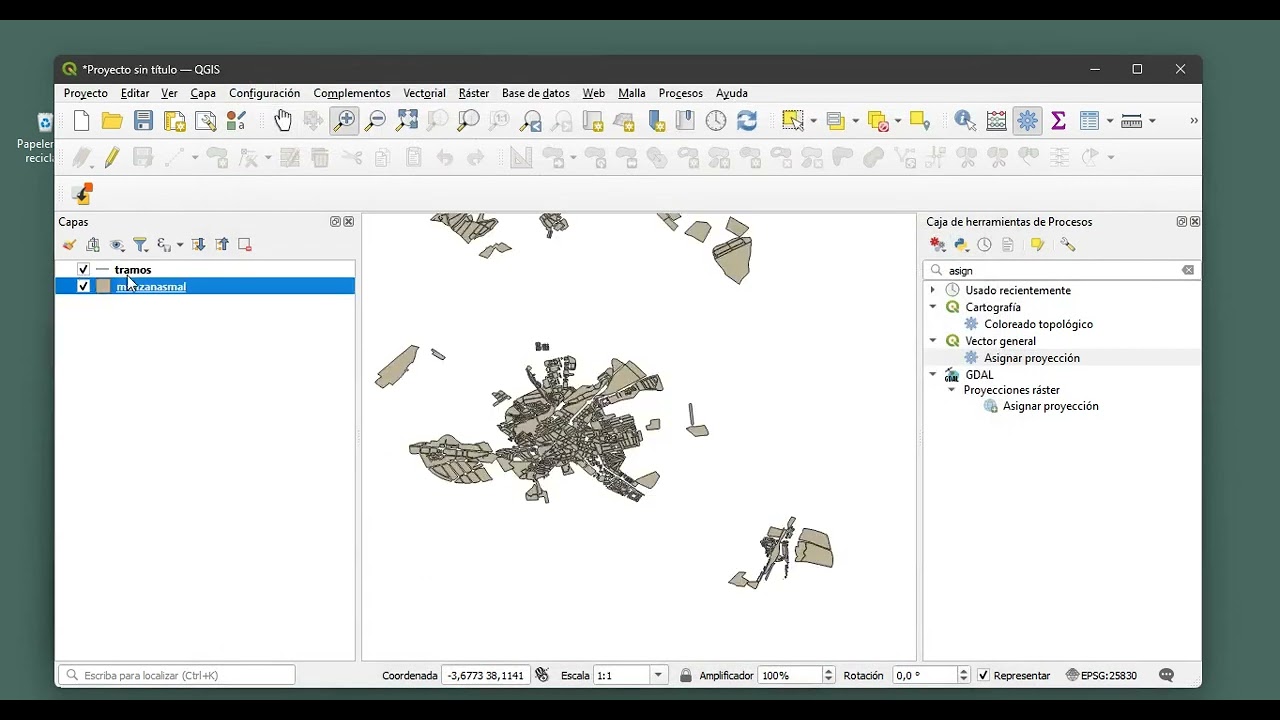Show statistical summary sigma icon
This screenshot has height=720, width=1280.
(x=1058, y=121)
